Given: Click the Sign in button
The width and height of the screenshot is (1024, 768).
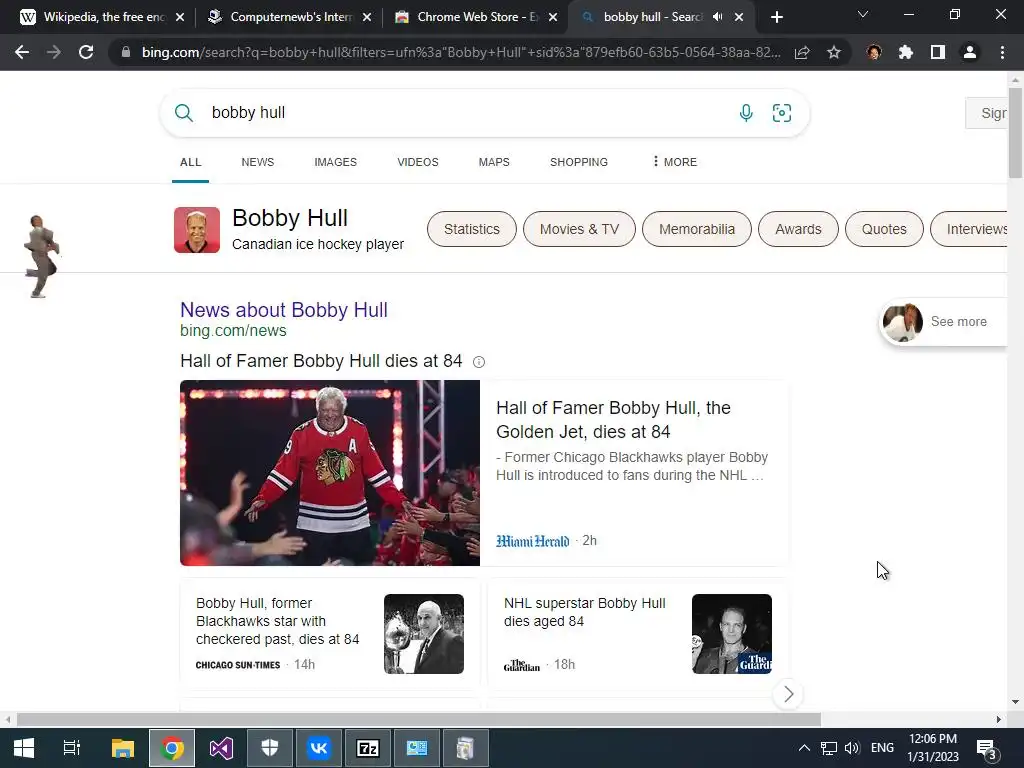Looking at the screenshot, I should [987, 113].
